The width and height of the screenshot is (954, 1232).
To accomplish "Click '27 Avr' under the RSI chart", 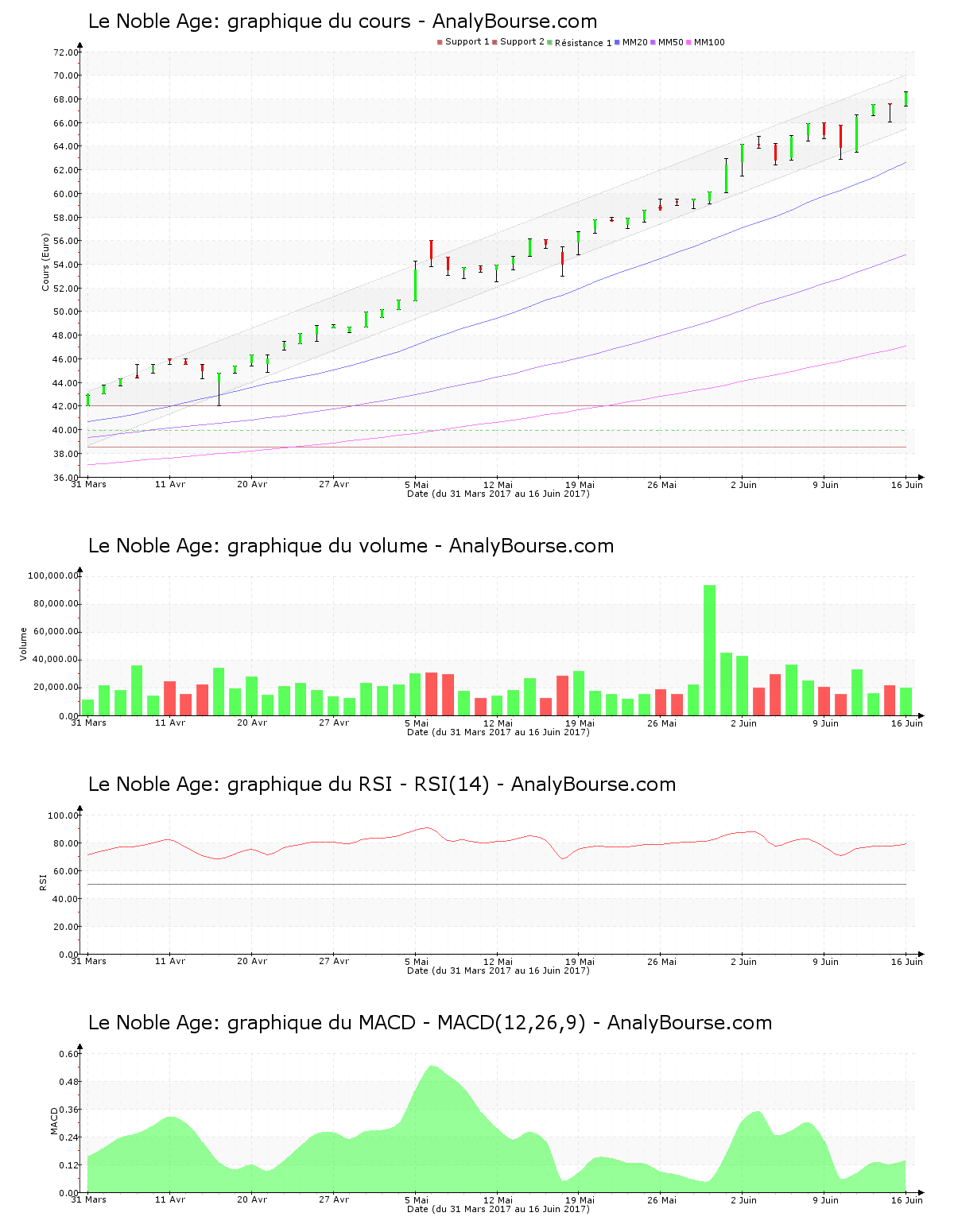I will tap(334, 961).
